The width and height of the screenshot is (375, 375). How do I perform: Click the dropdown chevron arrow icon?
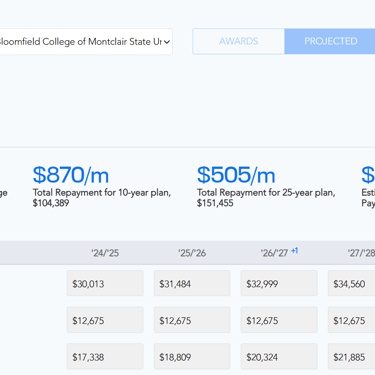click(x=167, y=42)
